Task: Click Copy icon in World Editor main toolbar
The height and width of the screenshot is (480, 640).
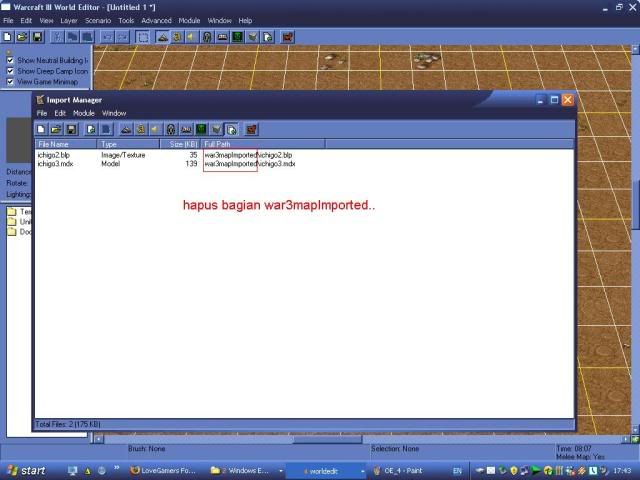Action: [x=72, y=37]
